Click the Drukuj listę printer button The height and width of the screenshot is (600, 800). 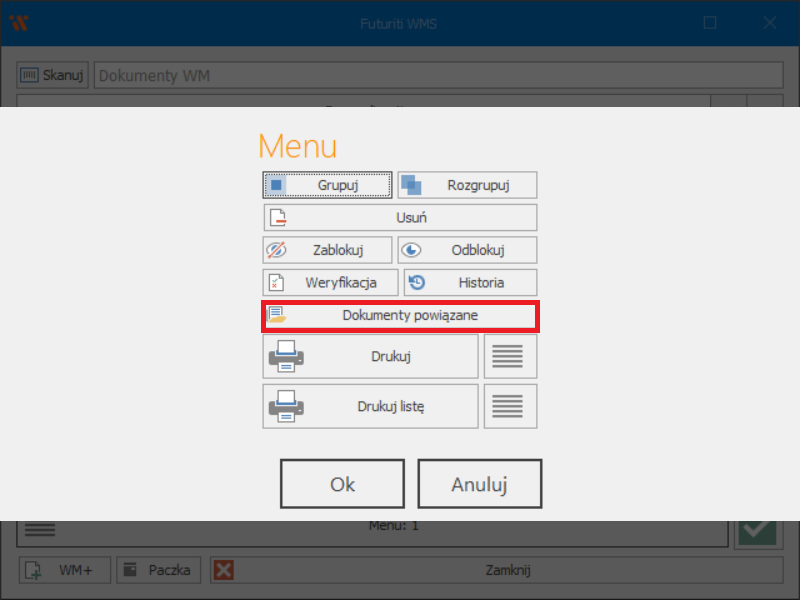371,406
